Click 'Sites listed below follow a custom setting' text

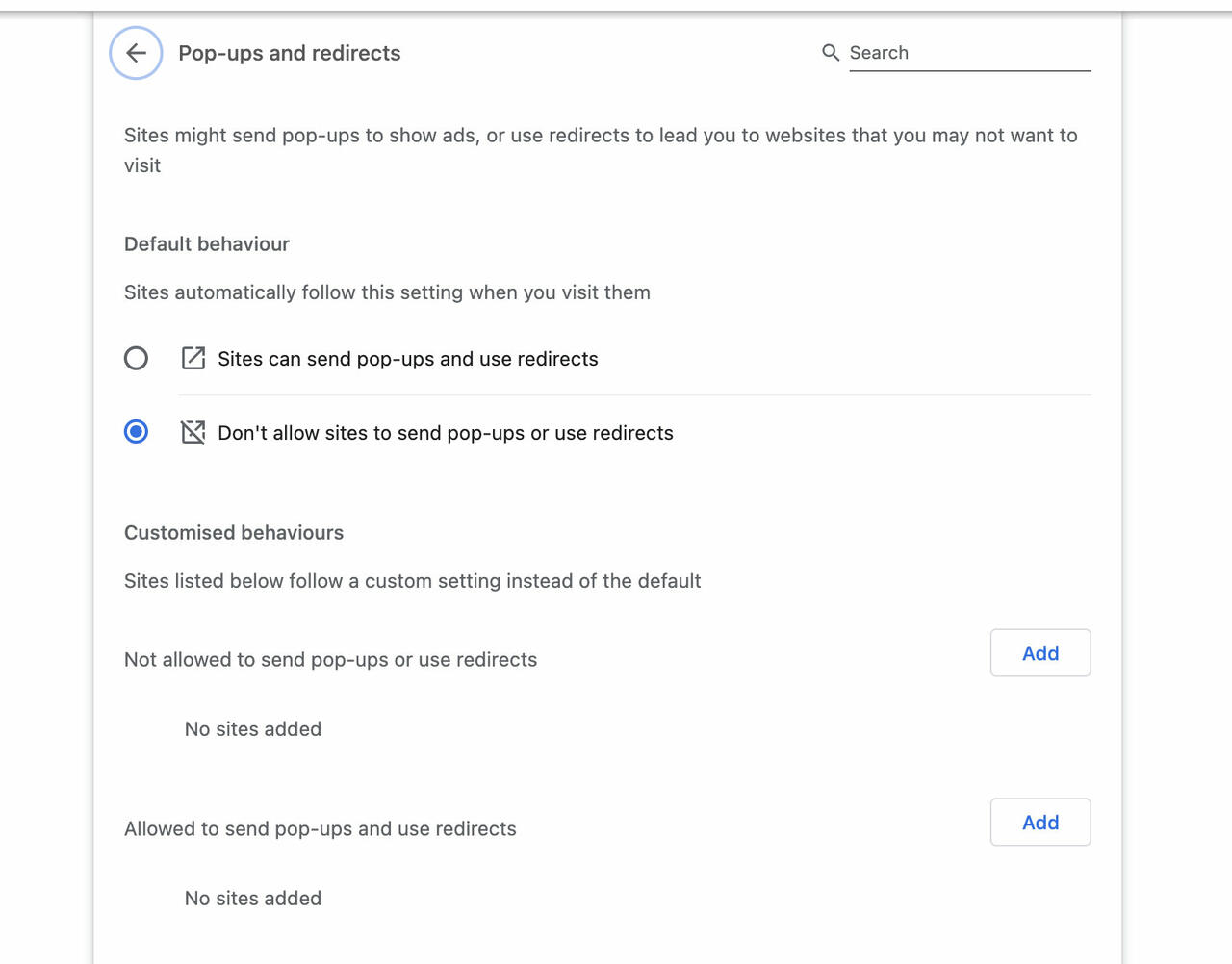[413, 581]
